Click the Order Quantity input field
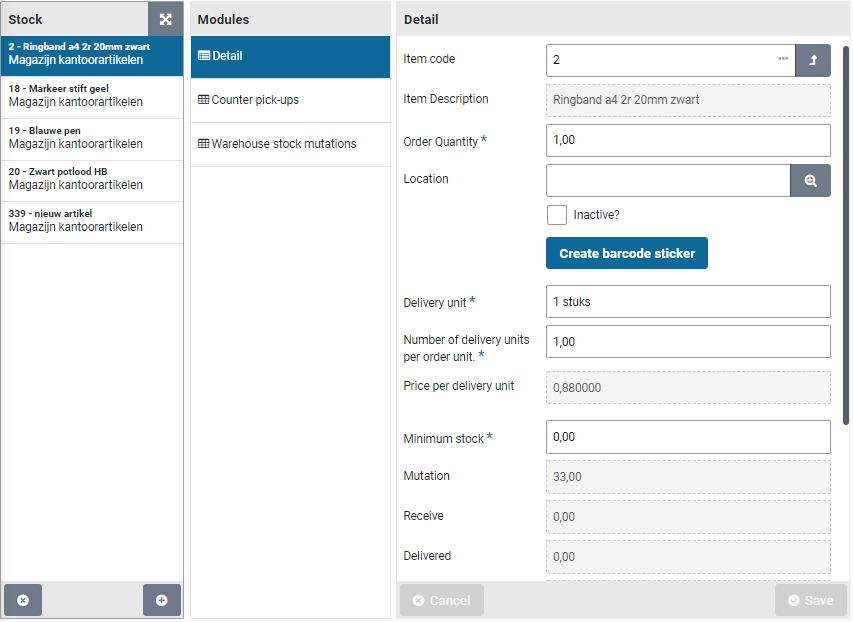Screen dimensions: 853x622 click(688, 141)
